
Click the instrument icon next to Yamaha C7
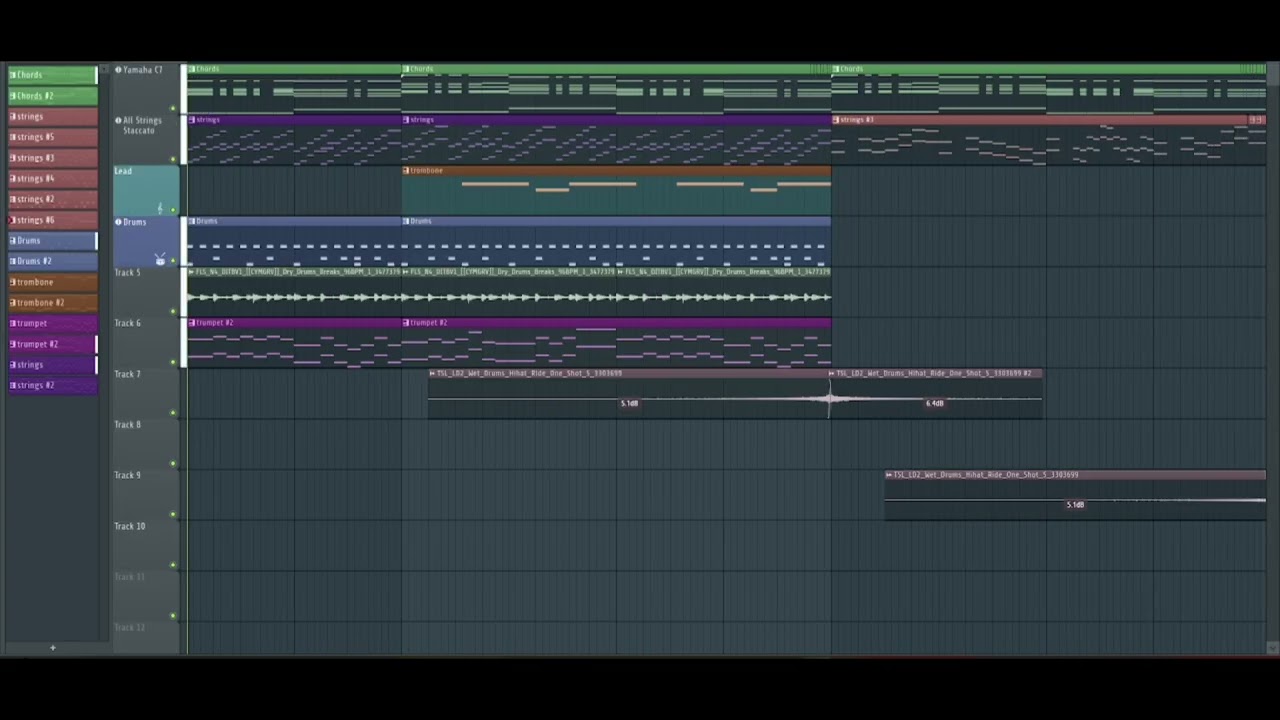click(118, 70)
